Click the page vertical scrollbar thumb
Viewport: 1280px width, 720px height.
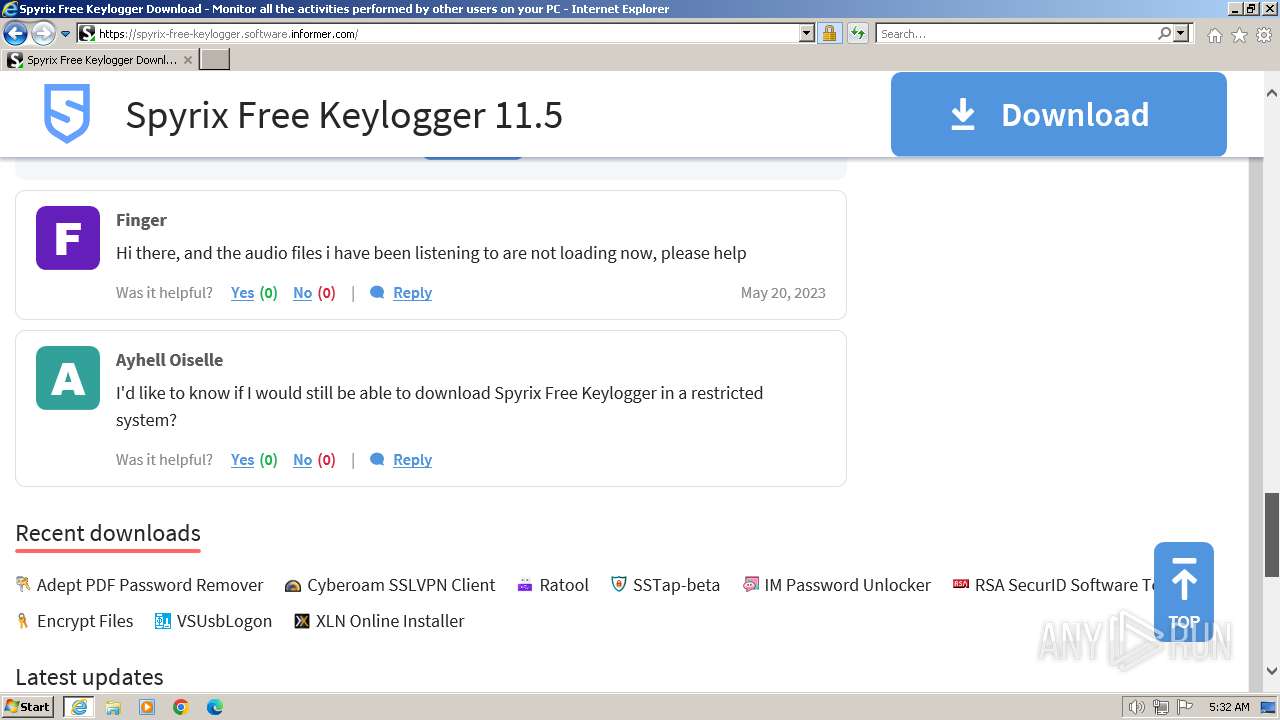point(1272,534)
